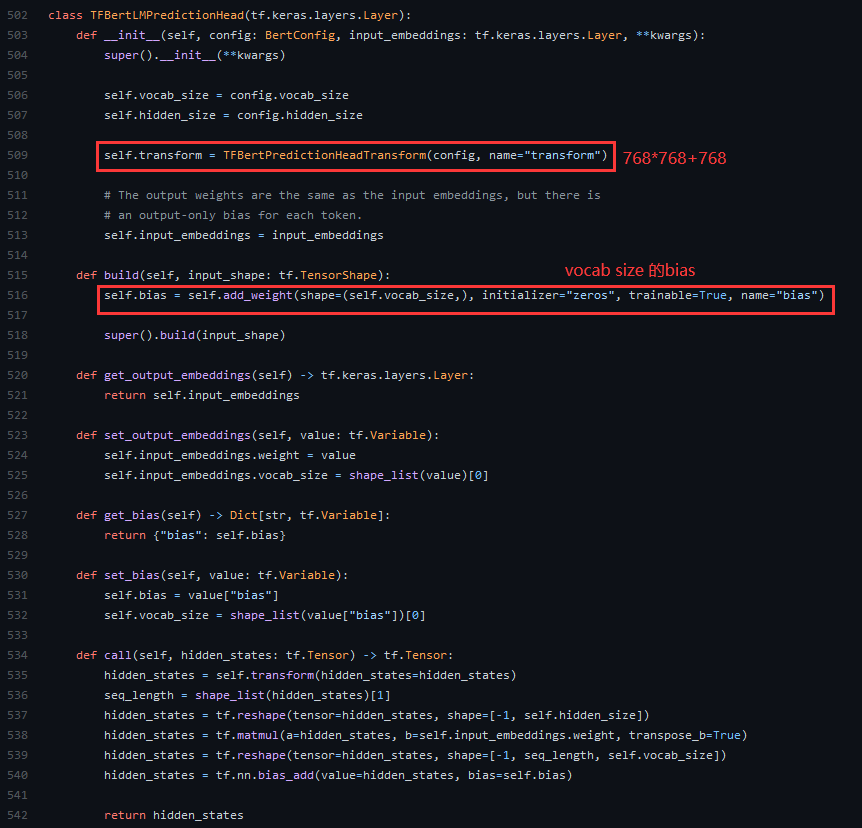
Task: Click line number 509
Action: tap(17, 156)
